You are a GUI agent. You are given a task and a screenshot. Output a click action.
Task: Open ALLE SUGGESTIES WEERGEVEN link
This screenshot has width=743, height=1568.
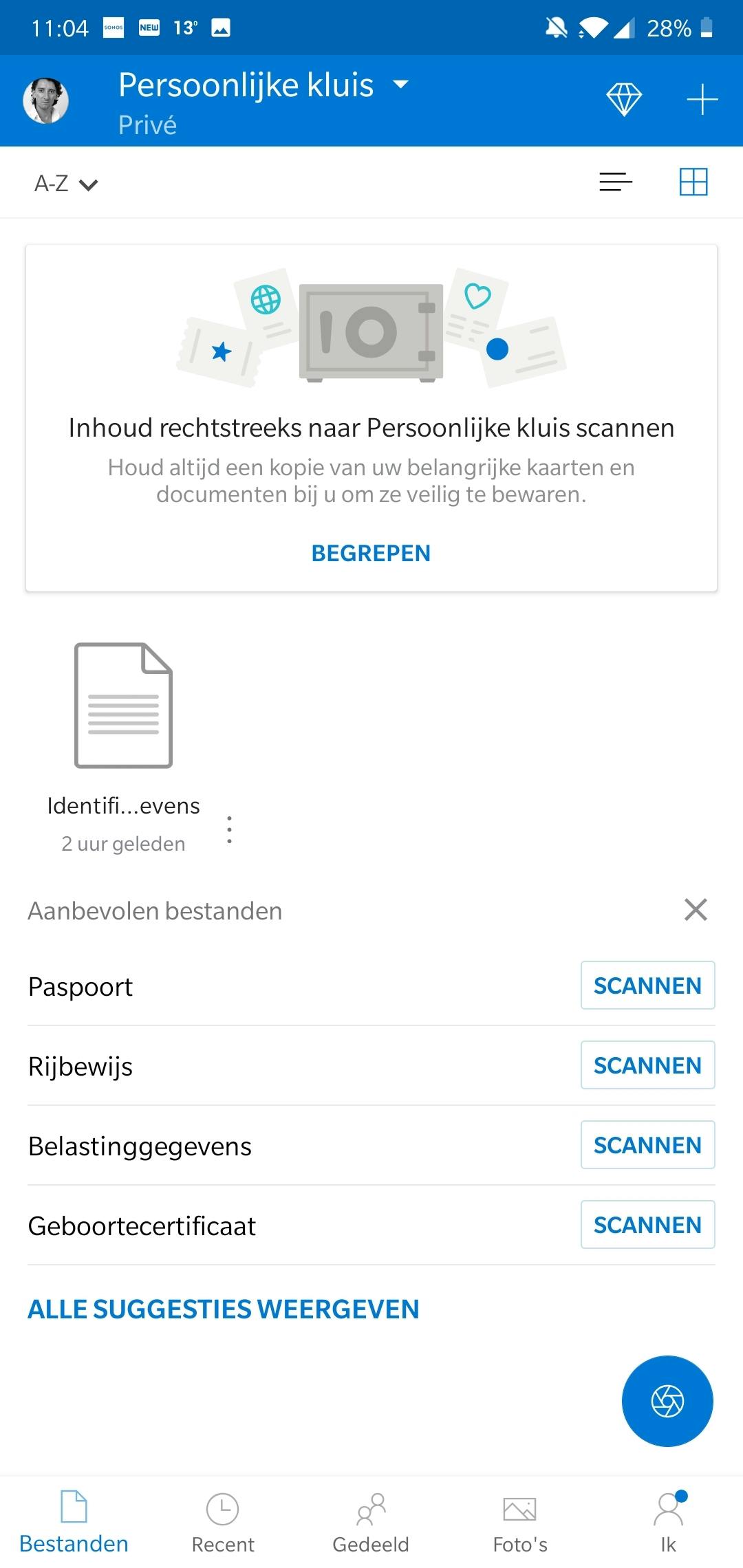pyautogui.click(x=224, y=1309)
